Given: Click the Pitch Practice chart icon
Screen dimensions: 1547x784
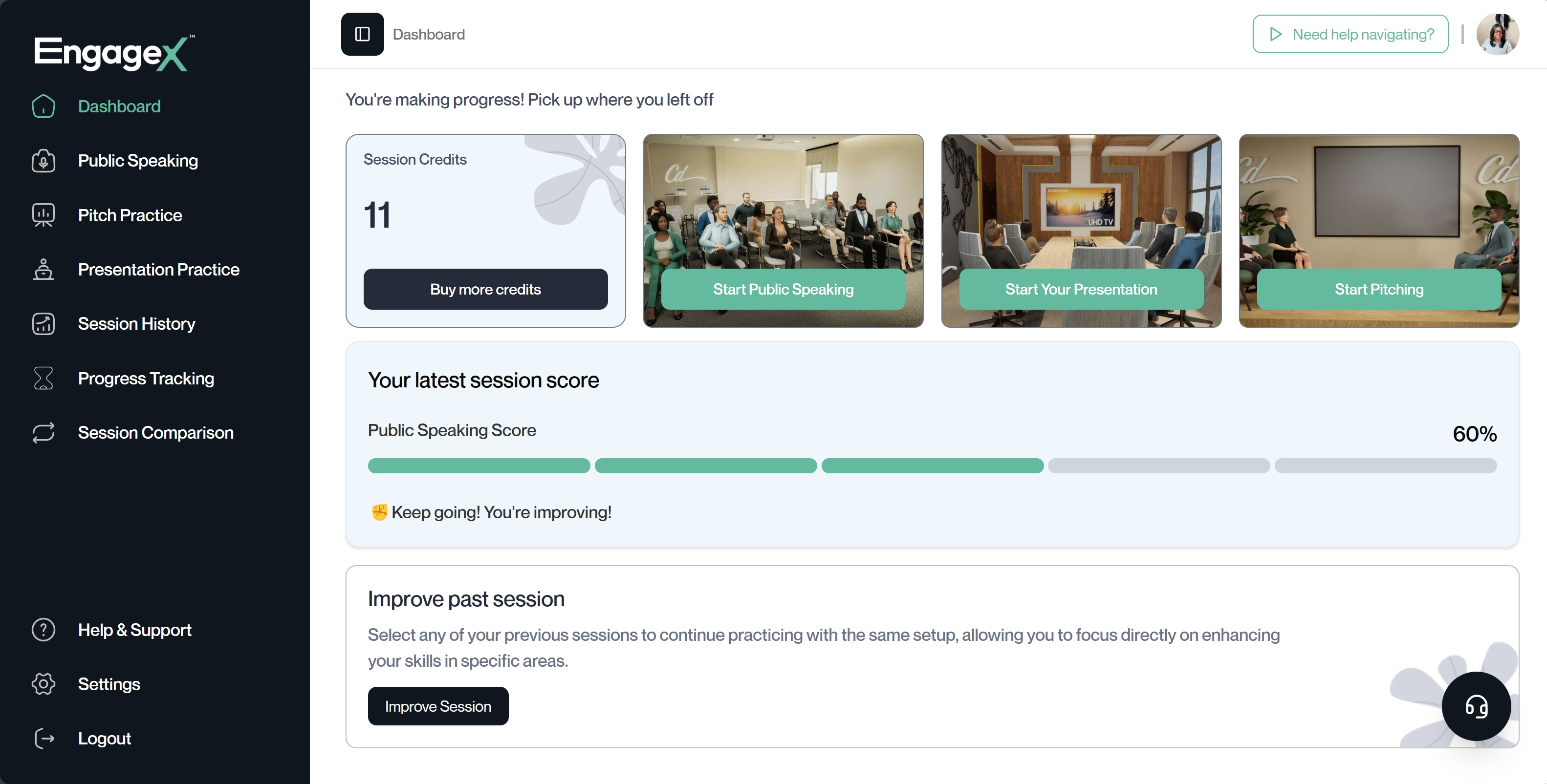Looking at the screenshot, I should pyautogui.click(x=43, y=215).
